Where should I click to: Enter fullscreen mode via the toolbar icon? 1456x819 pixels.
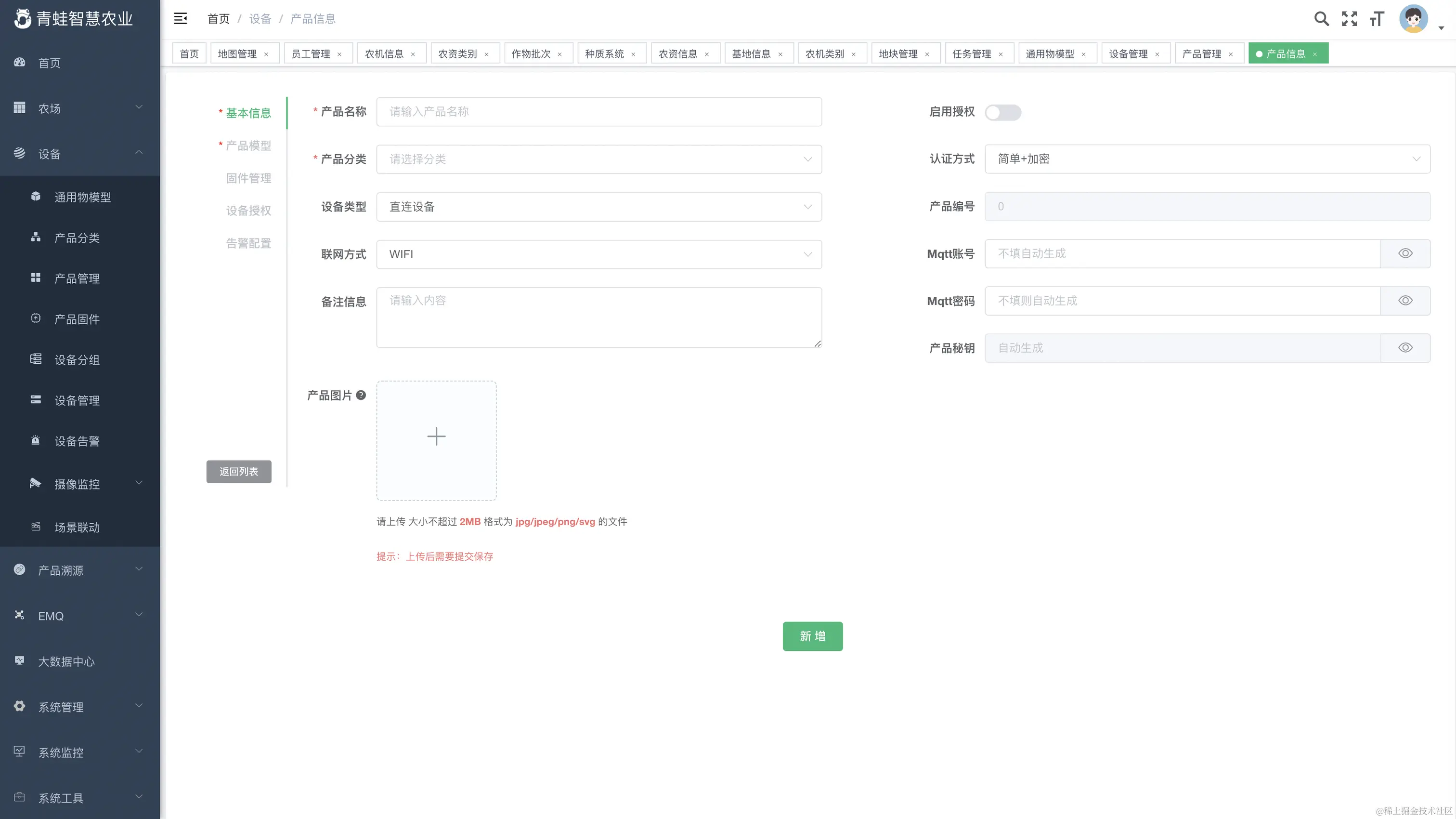(1349, 19)
